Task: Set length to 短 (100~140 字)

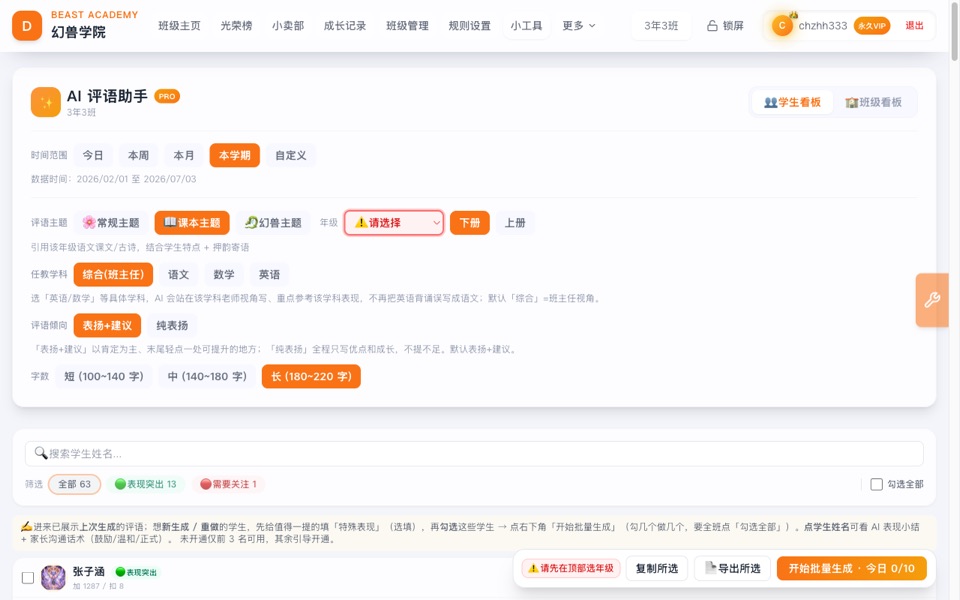Action: pyautogui.click(x=103, y=377)
